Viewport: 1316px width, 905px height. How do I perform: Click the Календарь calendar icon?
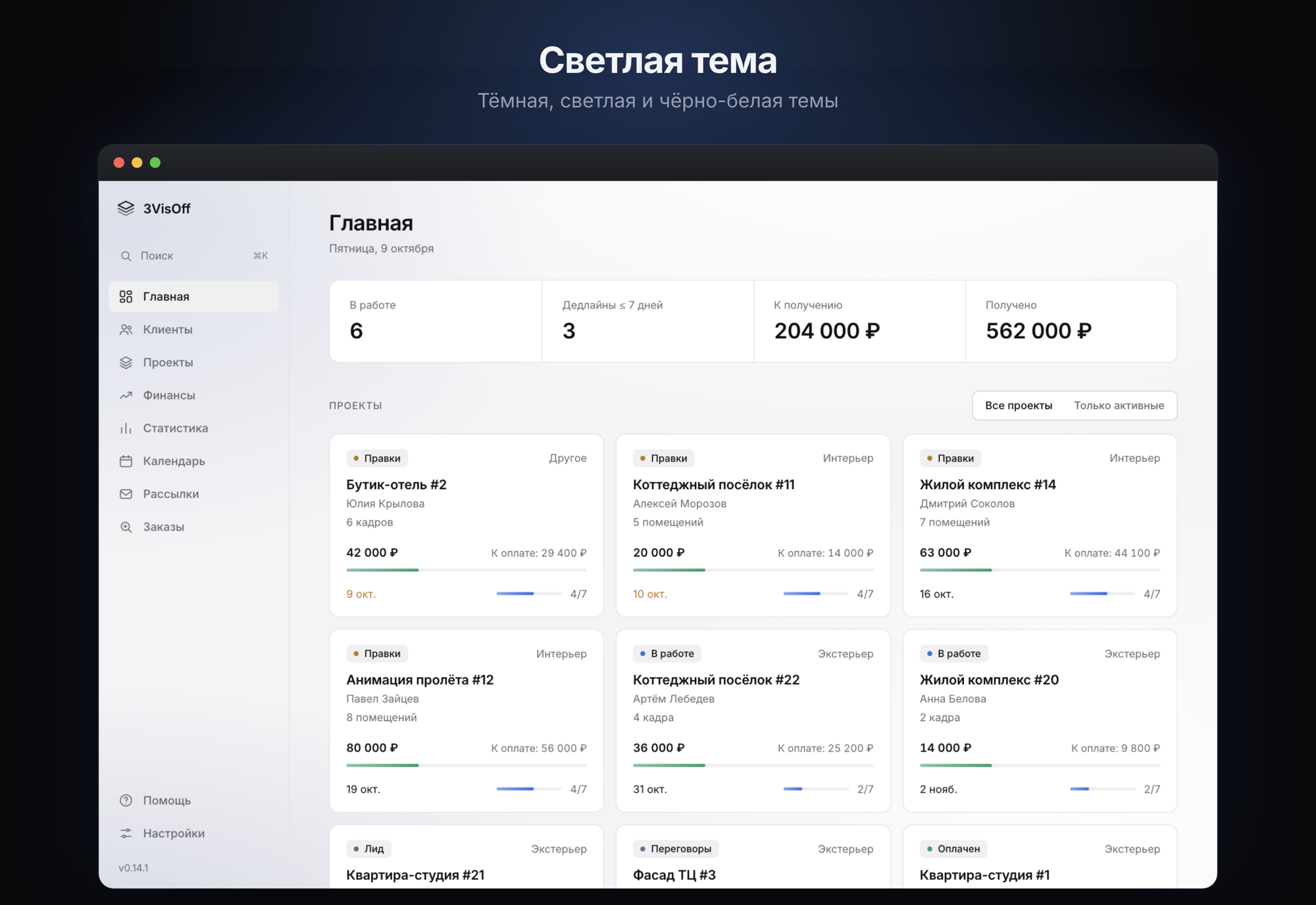click(126, 461)
